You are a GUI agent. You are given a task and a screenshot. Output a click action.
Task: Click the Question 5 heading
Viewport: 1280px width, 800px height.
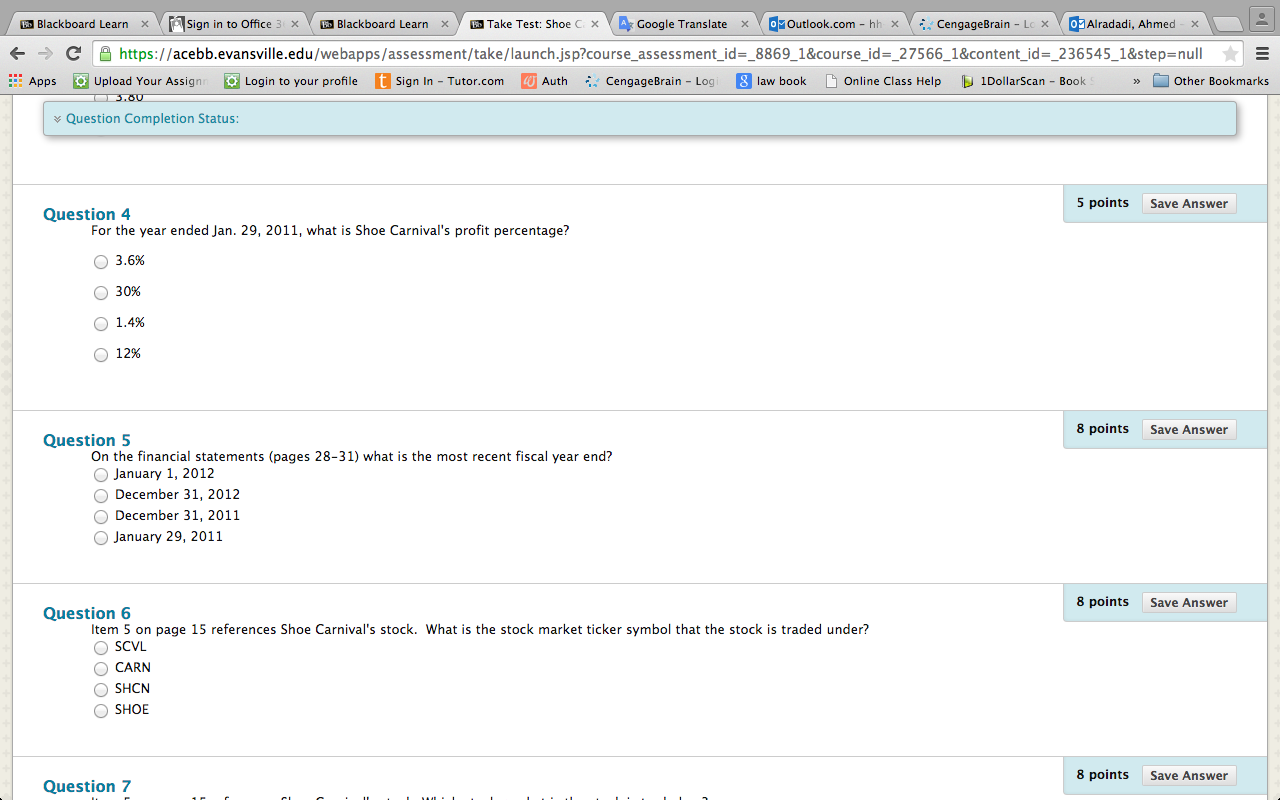click(87, 440)
